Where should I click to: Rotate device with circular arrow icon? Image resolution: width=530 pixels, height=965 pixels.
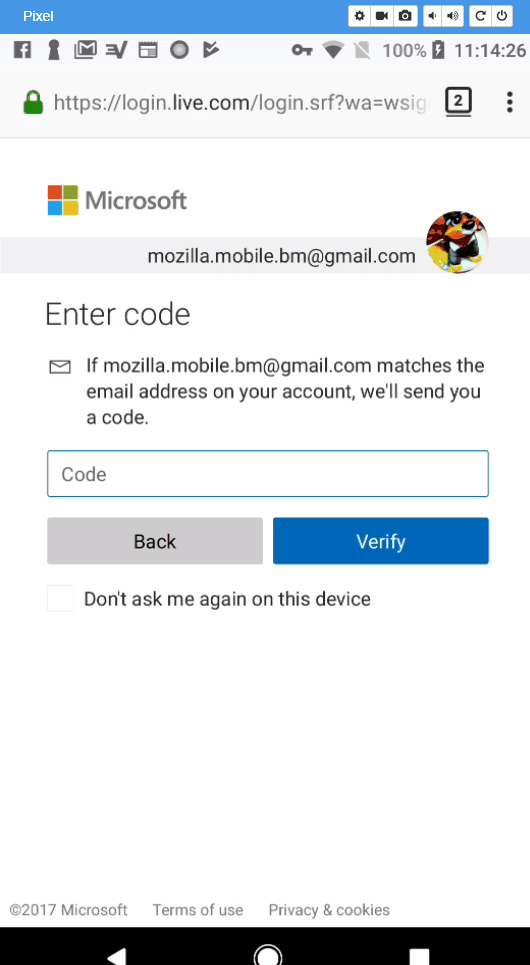[480, 16]
